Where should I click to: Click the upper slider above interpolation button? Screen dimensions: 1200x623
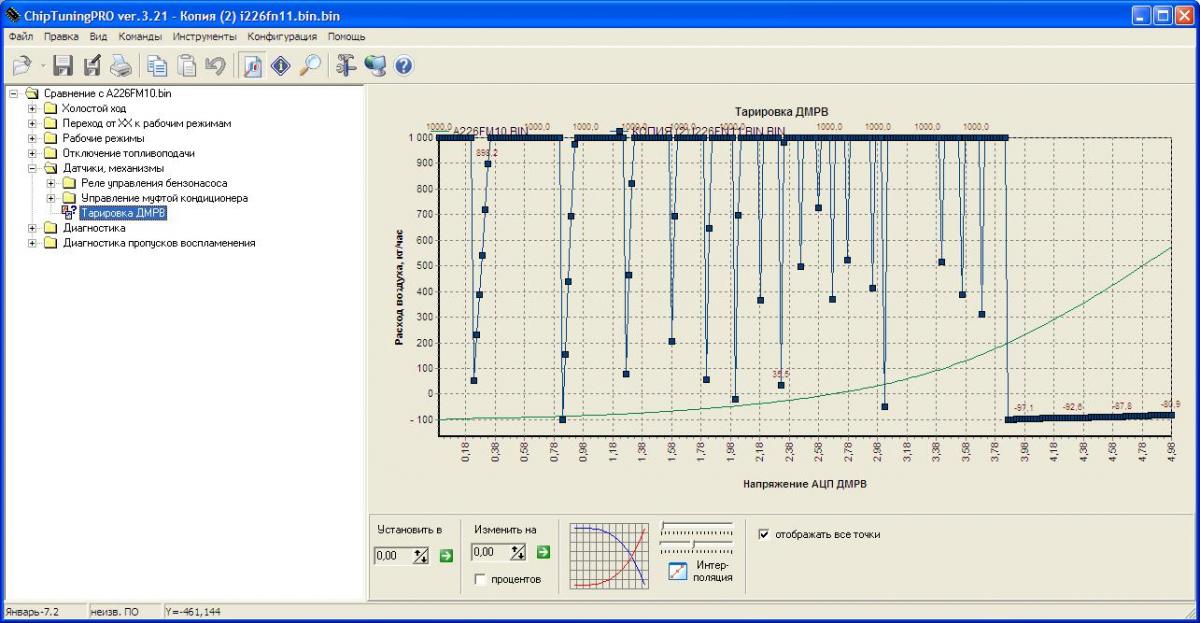(696, 525)
